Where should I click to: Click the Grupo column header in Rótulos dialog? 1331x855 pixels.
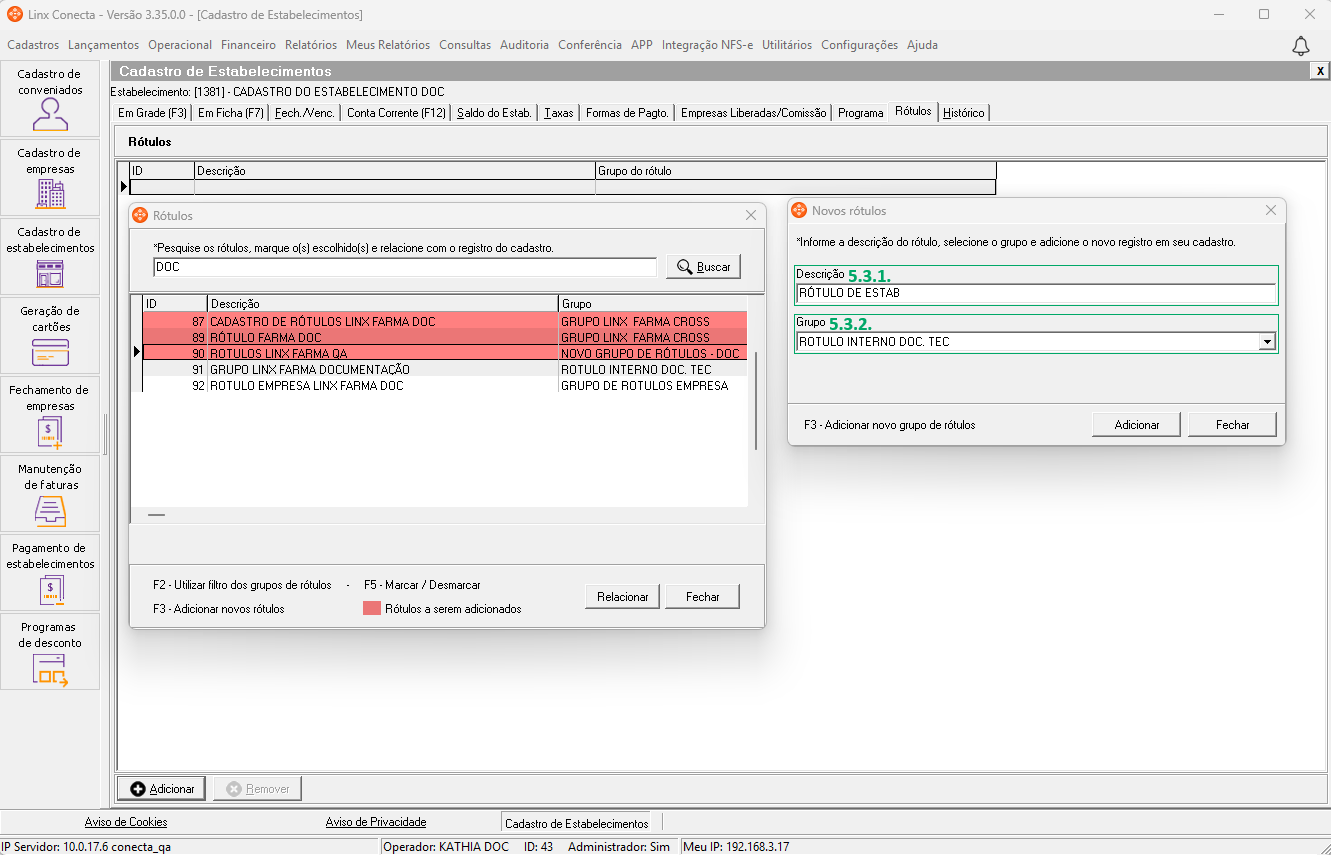[x=653, y=303]
